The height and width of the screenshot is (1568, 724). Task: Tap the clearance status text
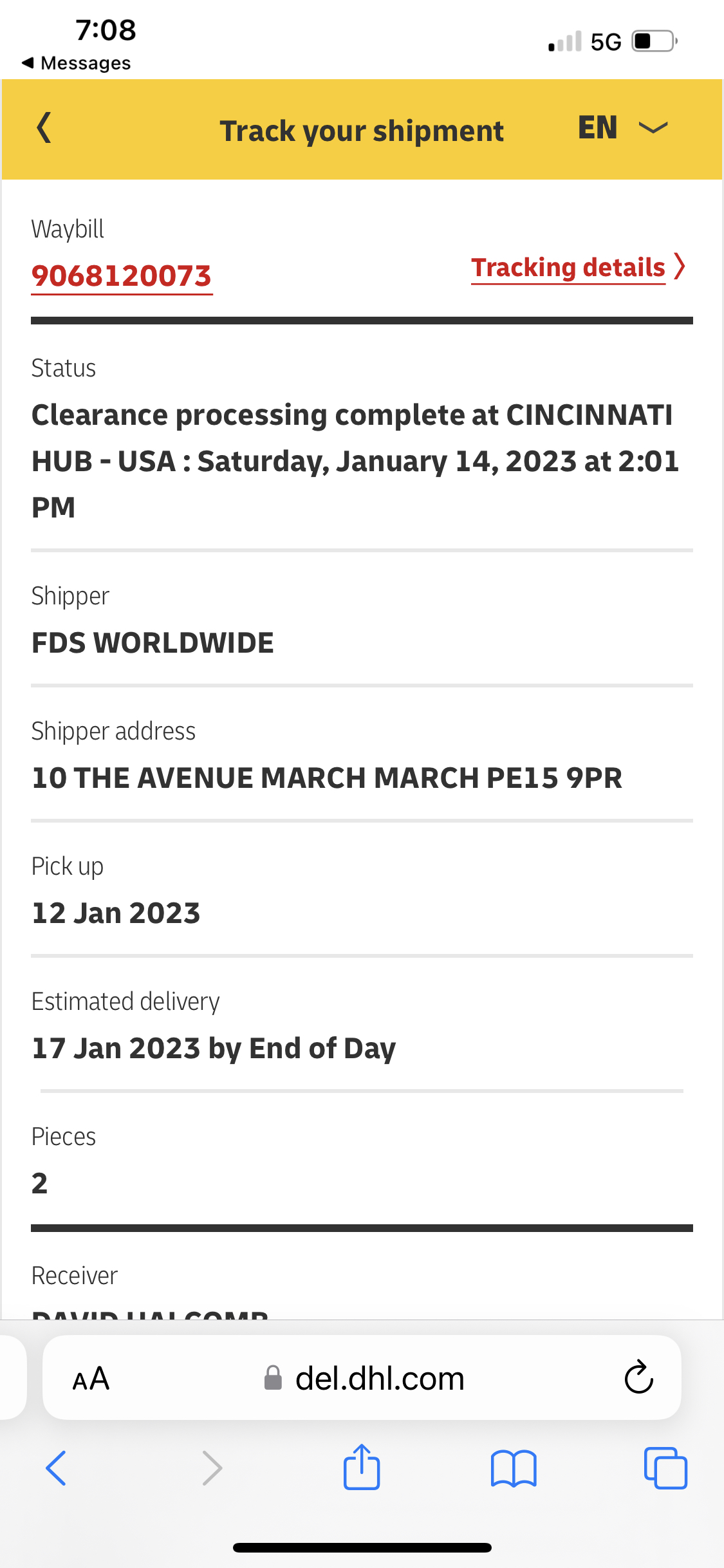[354, 461]
